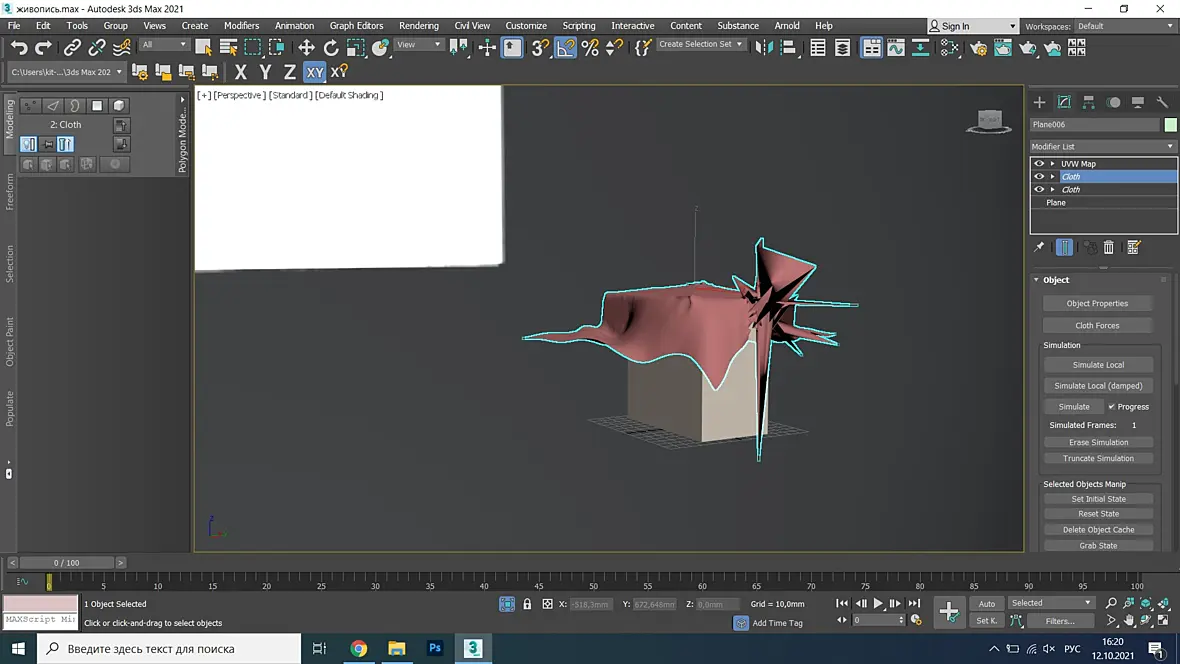Remove modifier with the trash icon
The image size is (1180, 664).
[x=1109, y=247]
